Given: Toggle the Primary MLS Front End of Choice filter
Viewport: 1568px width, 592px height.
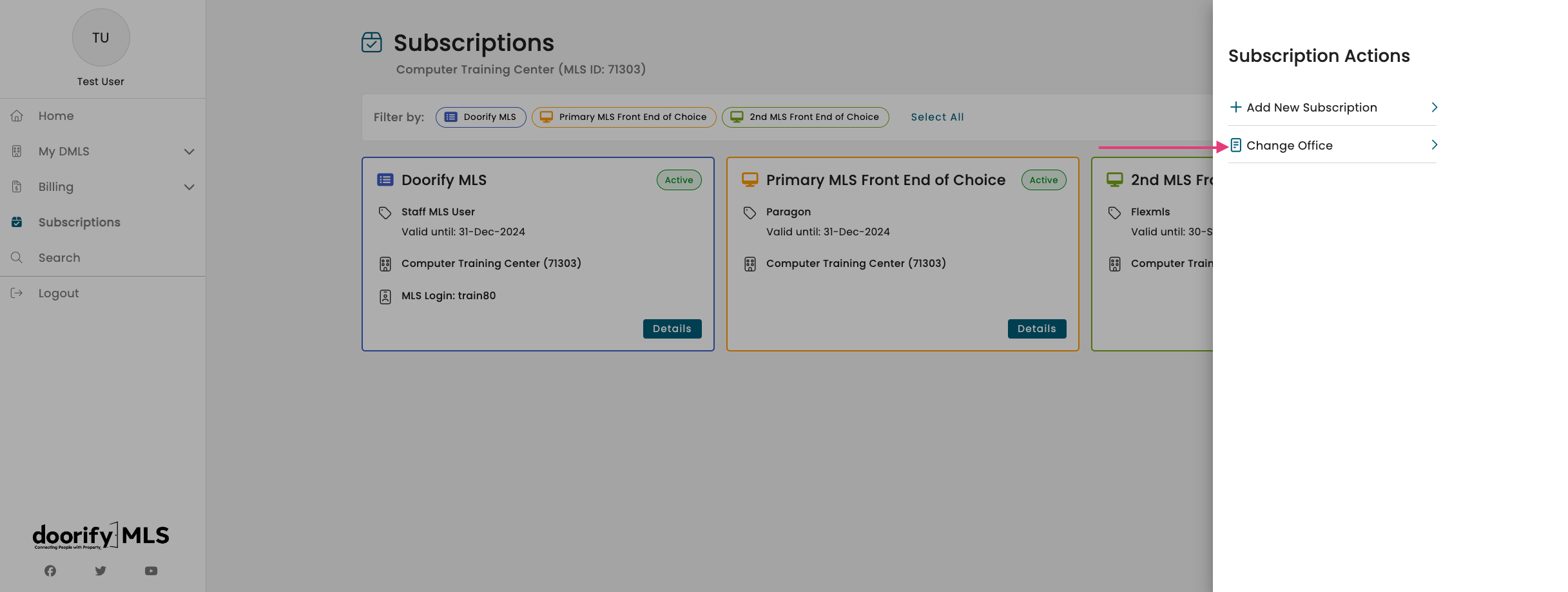Looking at the screenshot, I should [x=623, y=117].
